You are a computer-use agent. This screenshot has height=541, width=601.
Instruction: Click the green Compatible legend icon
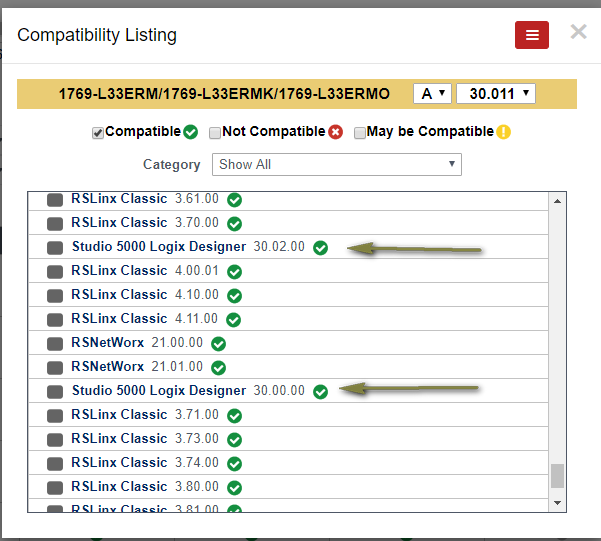[190, 132]
